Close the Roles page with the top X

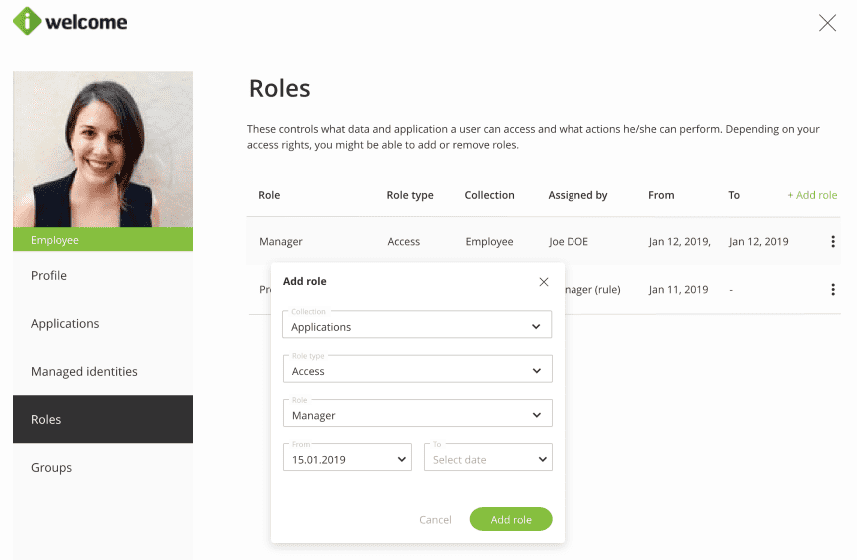coord(827,23)
